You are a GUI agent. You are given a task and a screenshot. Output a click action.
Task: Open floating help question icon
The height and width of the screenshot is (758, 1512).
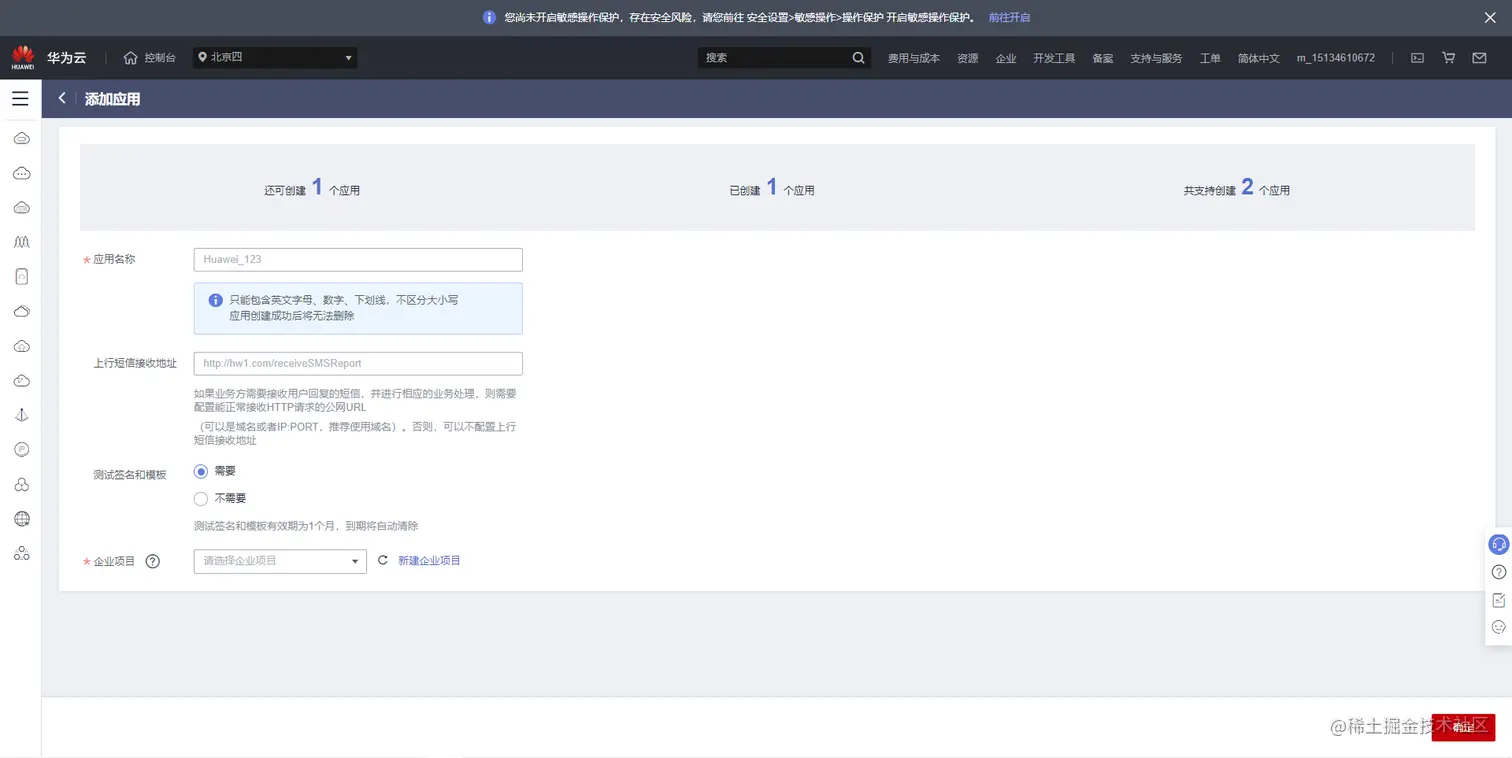click(1498, 572)
